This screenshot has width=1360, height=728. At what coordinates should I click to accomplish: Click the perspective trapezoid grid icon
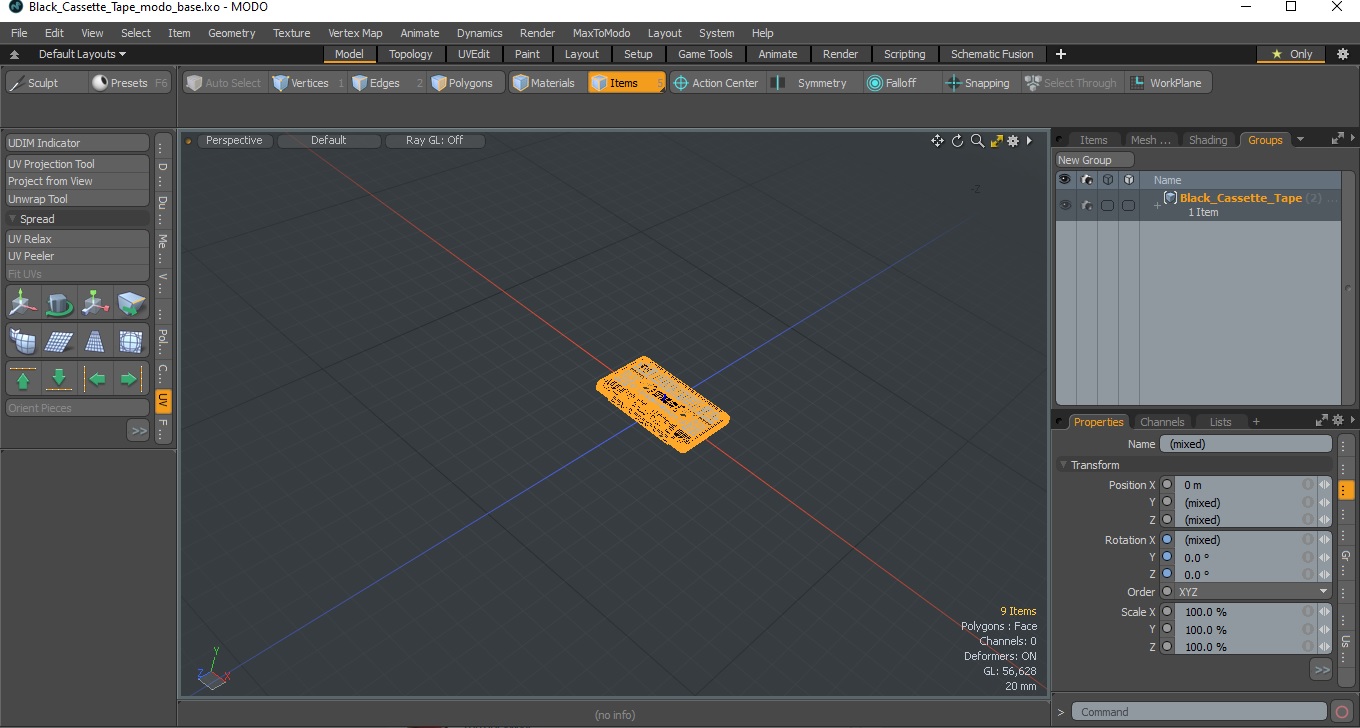pyautogui.click(x=95, y=341)
